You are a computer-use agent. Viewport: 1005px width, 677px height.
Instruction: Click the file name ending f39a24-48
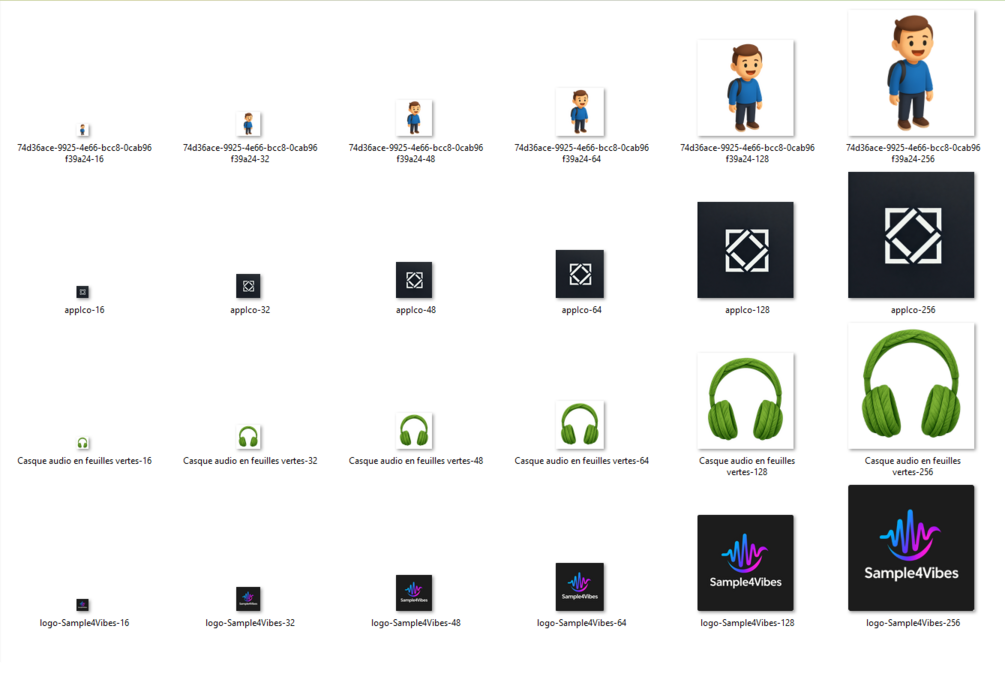pyautogui.click(x=416, y=153)
